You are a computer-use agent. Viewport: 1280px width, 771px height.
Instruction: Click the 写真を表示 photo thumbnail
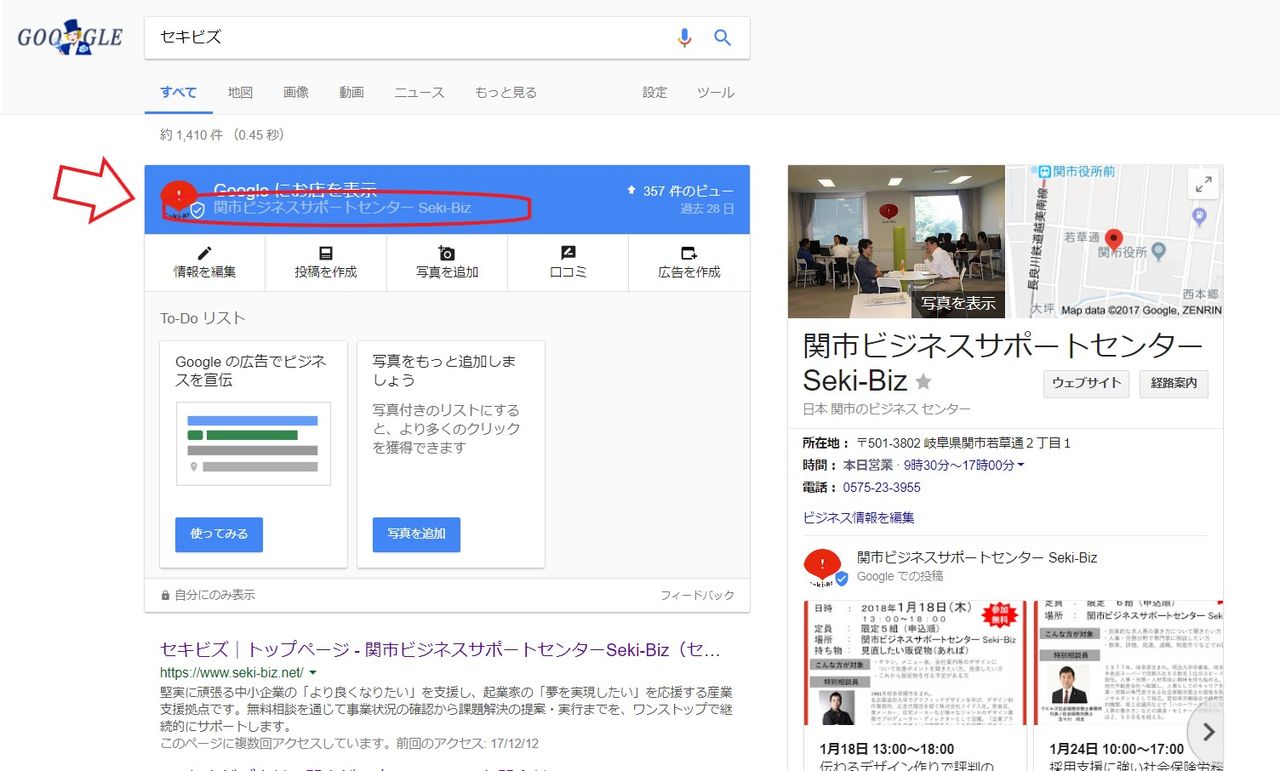pyautogui.click(x=896, y=241)
